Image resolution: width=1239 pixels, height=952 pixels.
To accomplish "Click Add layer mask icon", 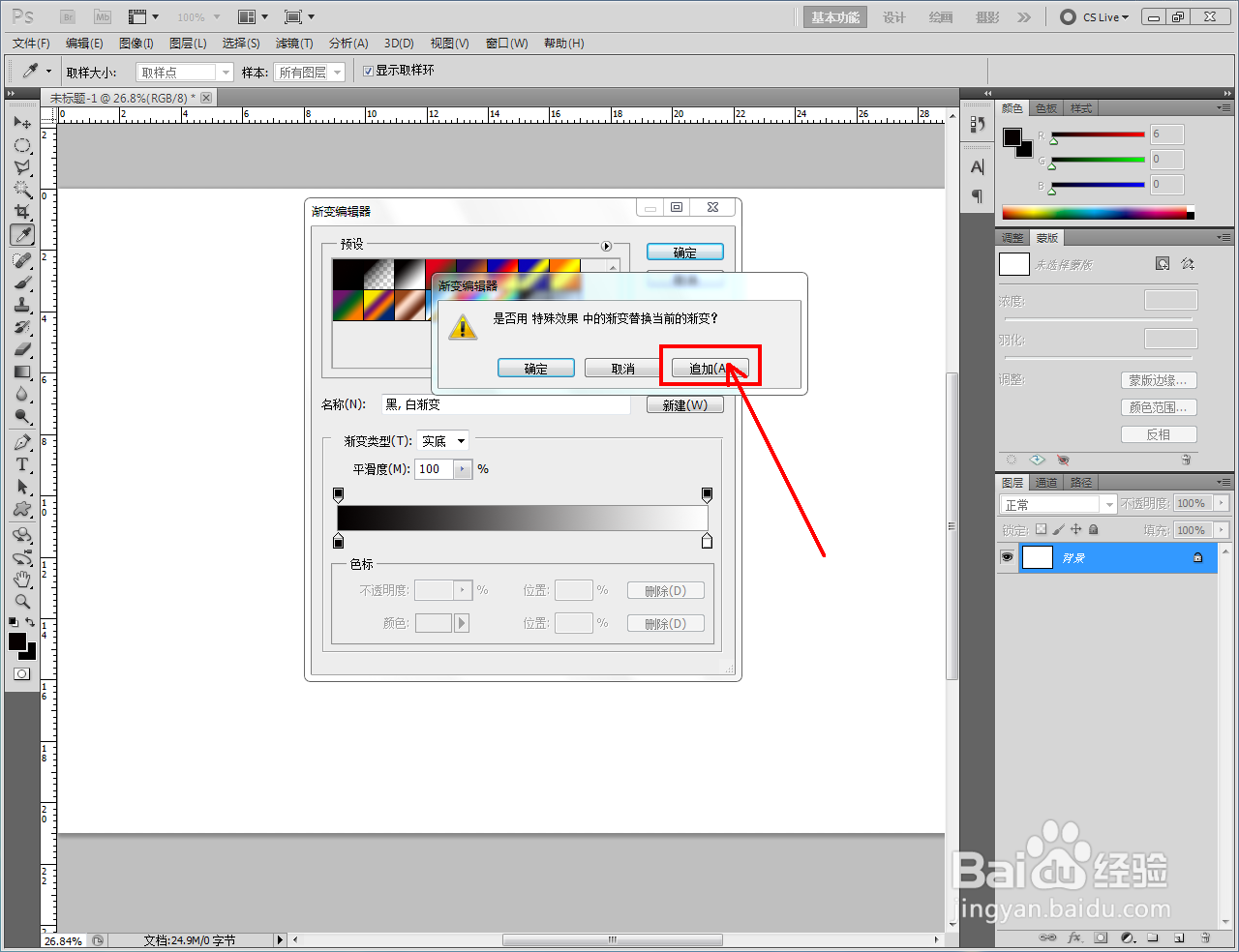I will coord(1101,937).
